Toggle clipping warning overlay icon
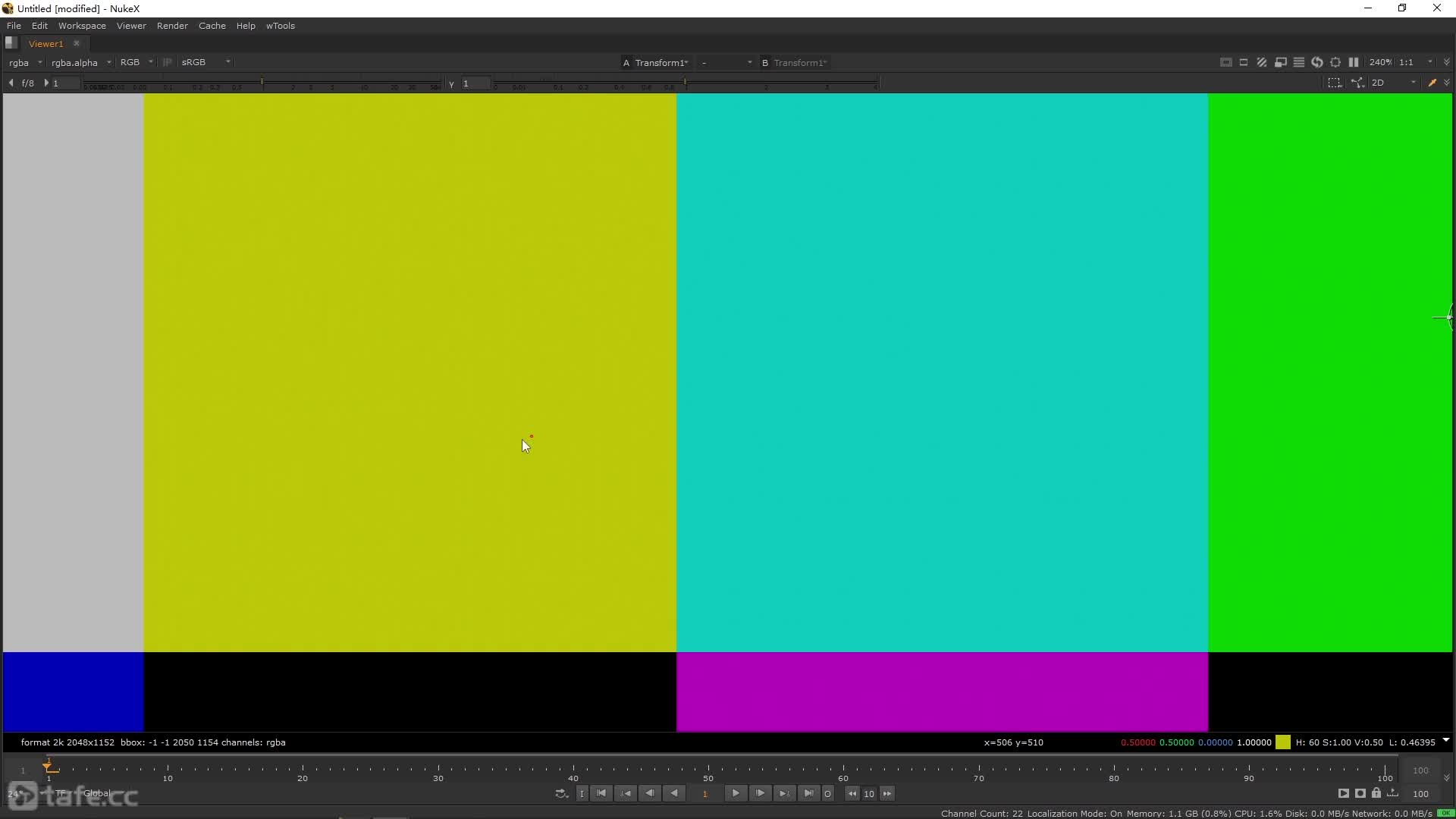1456x819 pixels. coord(1225,62)
